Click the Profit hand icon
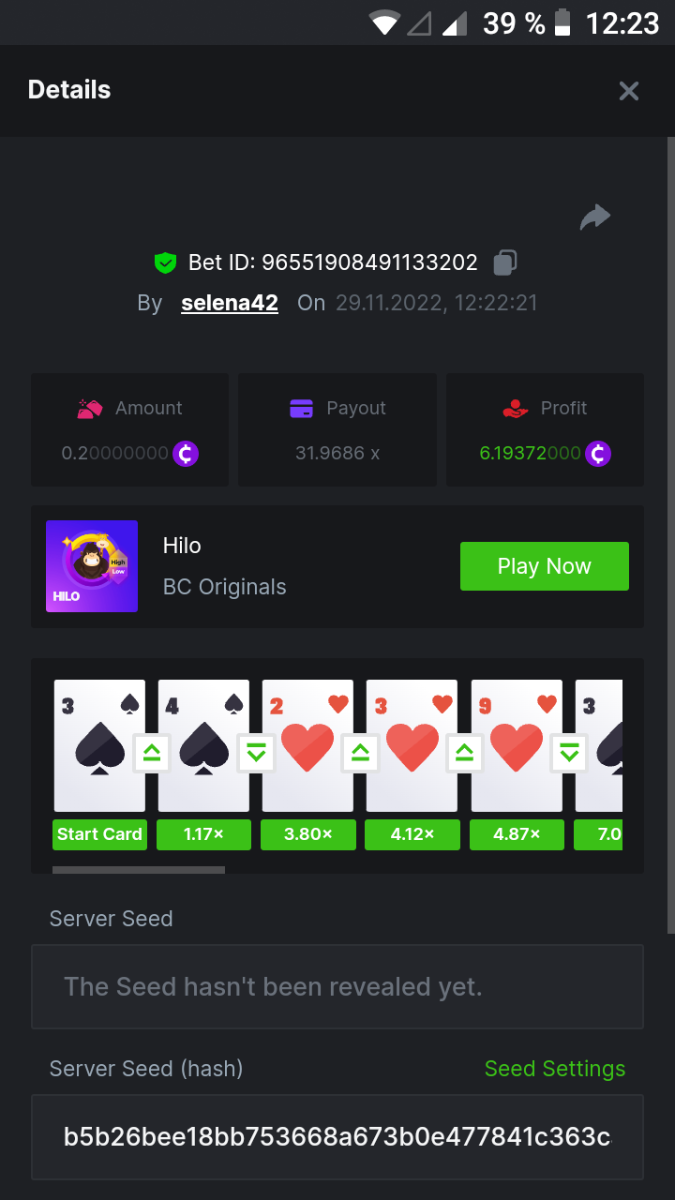Screen dimensions: 675x1200 pos(515,408)
